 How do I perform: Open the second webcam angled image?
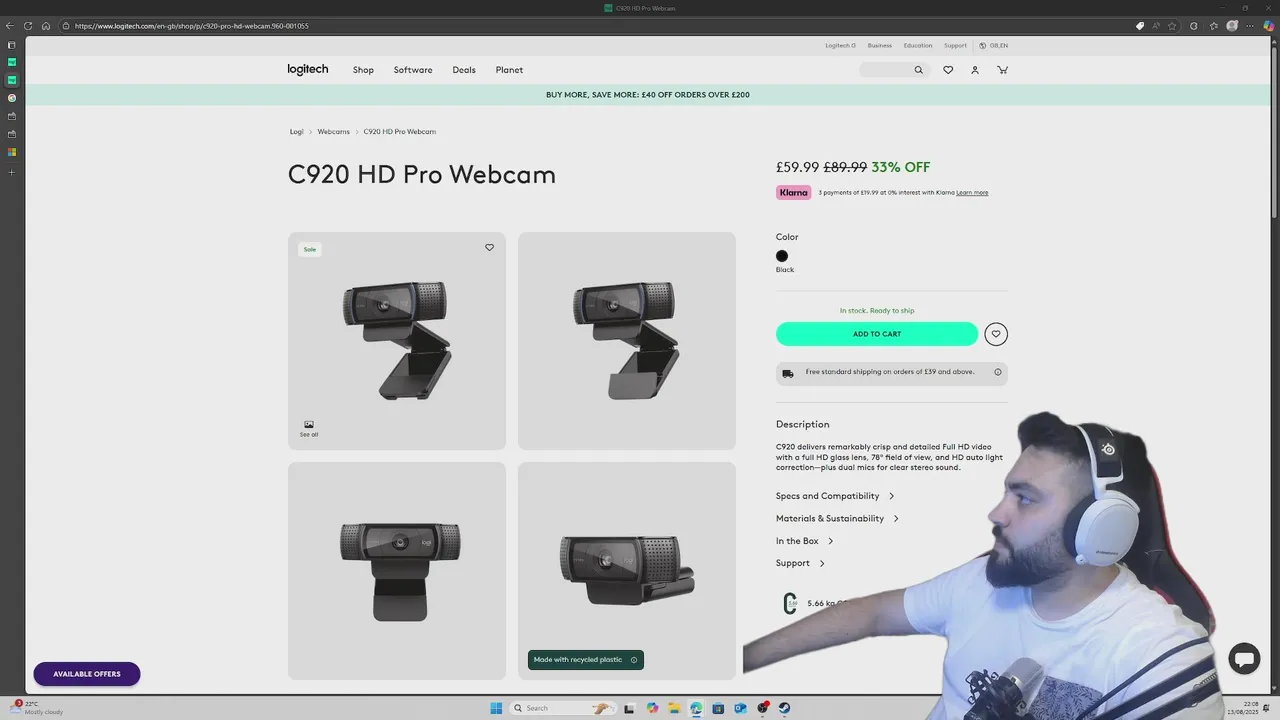click(x=627, y=341)
